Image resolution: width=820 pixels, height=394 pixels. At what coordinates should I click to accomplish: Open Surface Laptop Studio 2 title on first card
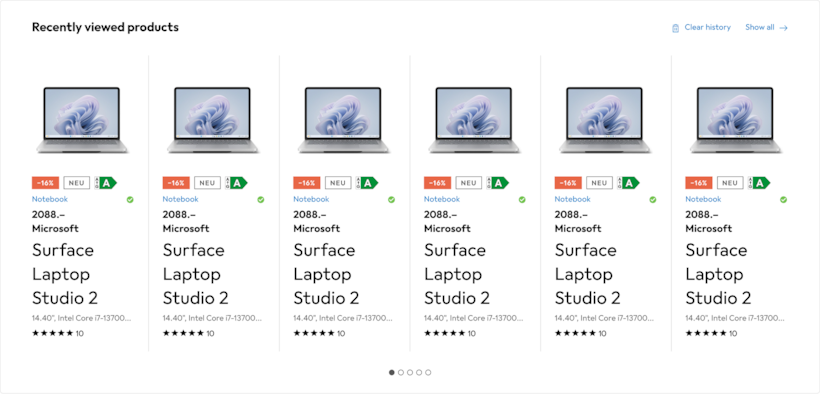click(65, 274)
